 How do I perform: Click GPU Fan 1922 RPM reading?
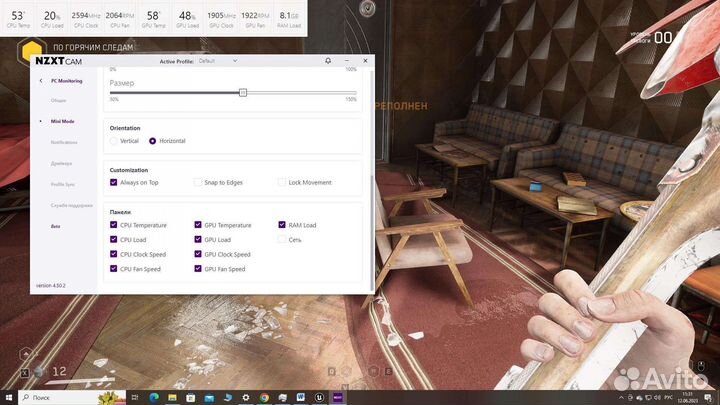click(x=255, y=19)
